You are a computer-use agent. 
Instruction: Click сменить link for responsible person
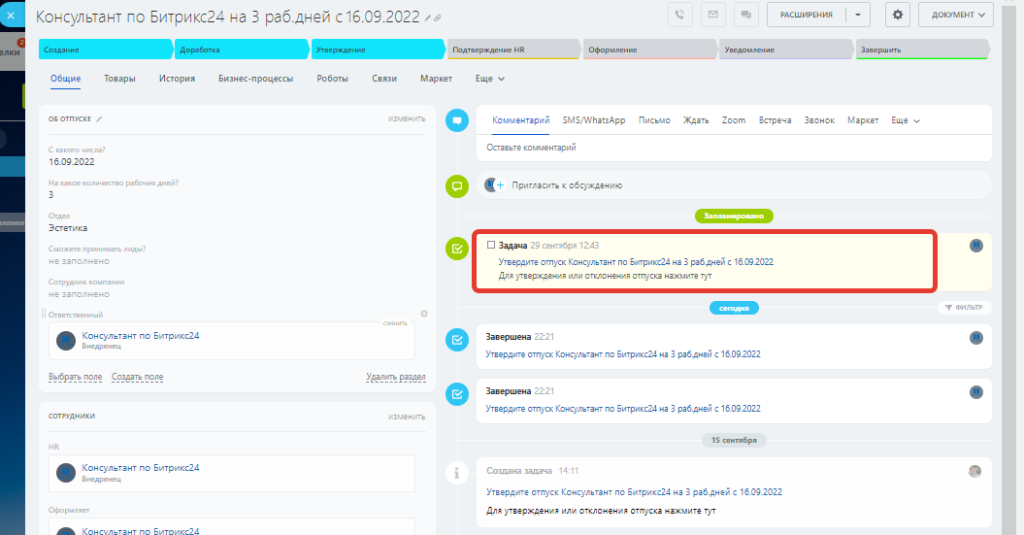click(395, 323)
